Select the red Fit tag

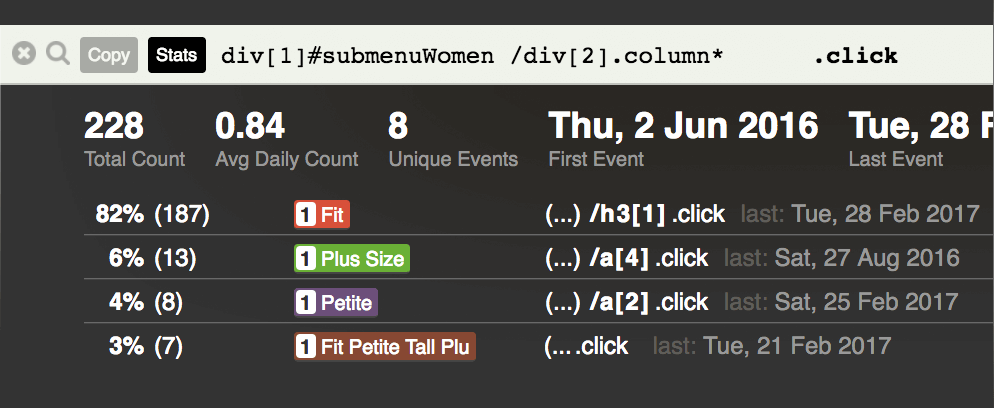point(322,214)
